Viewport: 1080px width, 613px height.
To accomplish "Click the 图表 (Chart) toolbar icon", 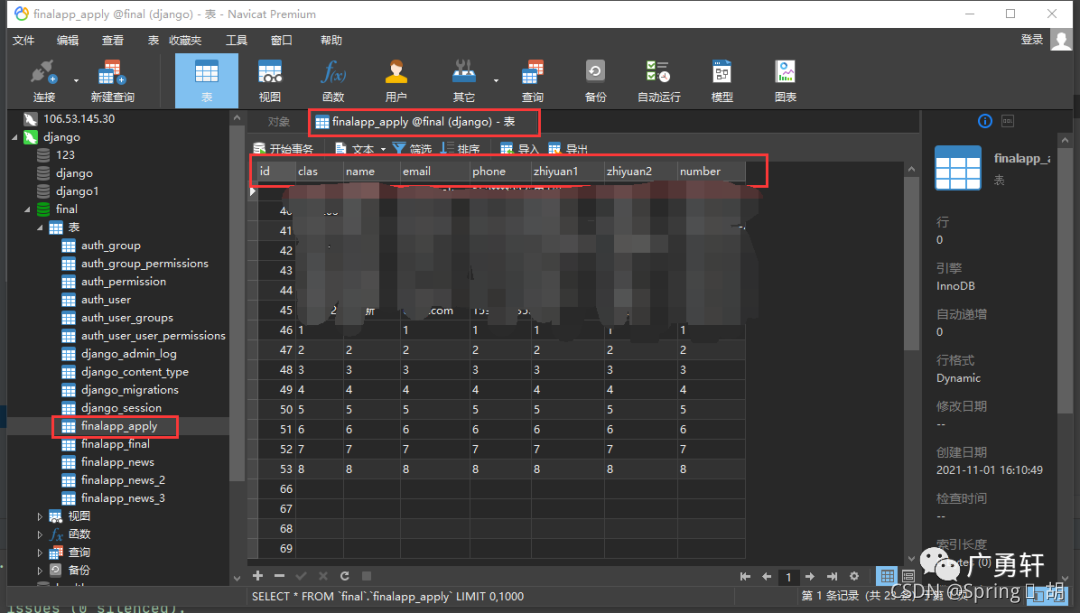I will (x=785, y=80).
